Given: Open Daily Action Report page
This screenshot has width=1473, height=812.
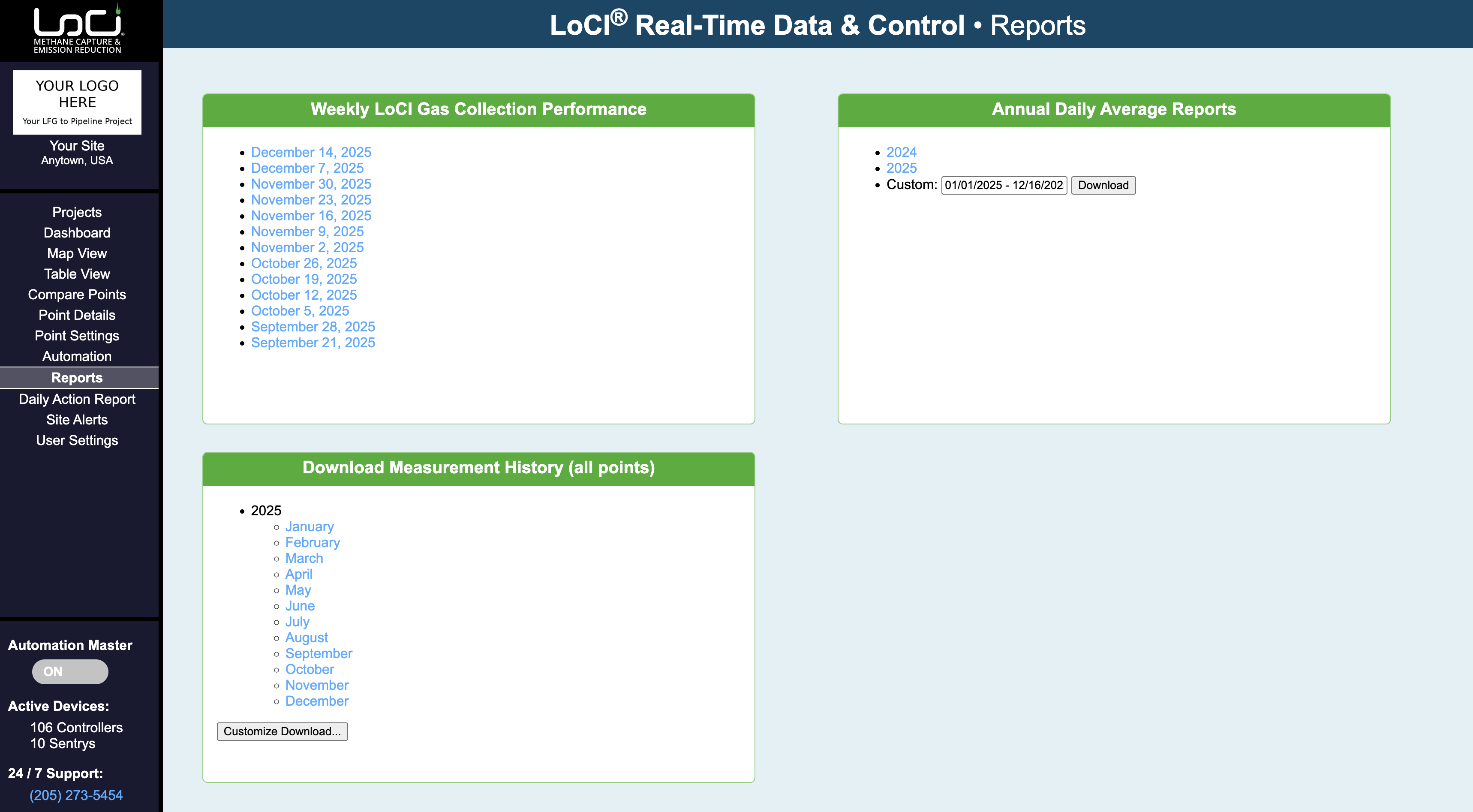Looking at the screenshot, I should (77, 399).
